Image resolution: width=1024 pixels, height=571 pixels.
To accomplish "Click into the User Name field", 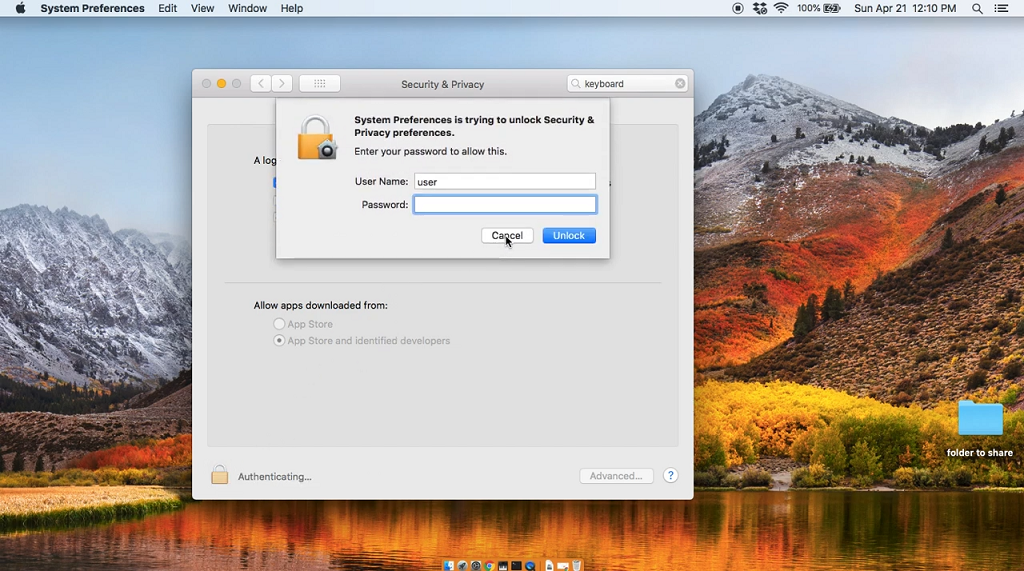I will [505, 182].
